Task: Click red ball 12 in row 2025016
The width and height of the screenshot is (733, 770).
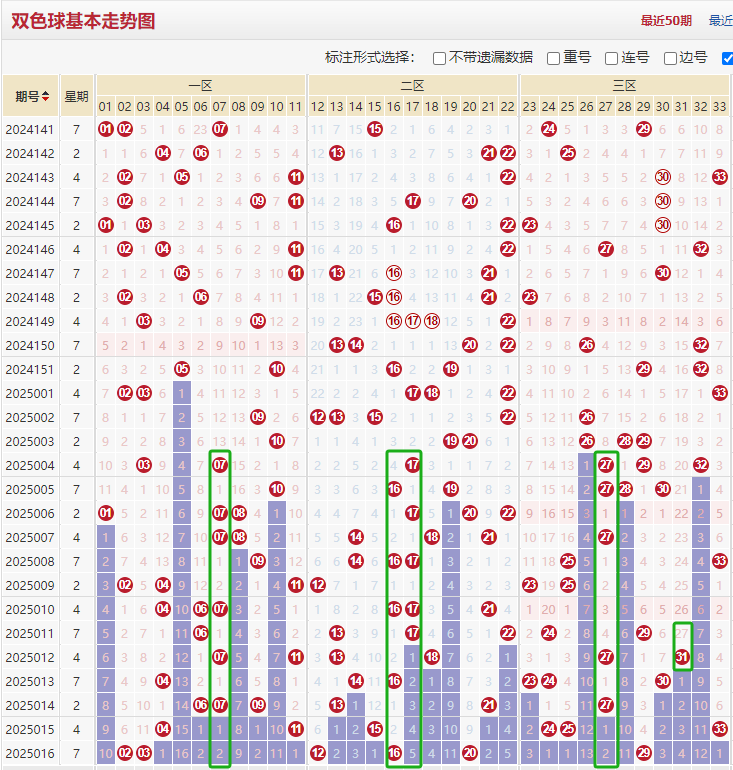Action: point(318,753)
